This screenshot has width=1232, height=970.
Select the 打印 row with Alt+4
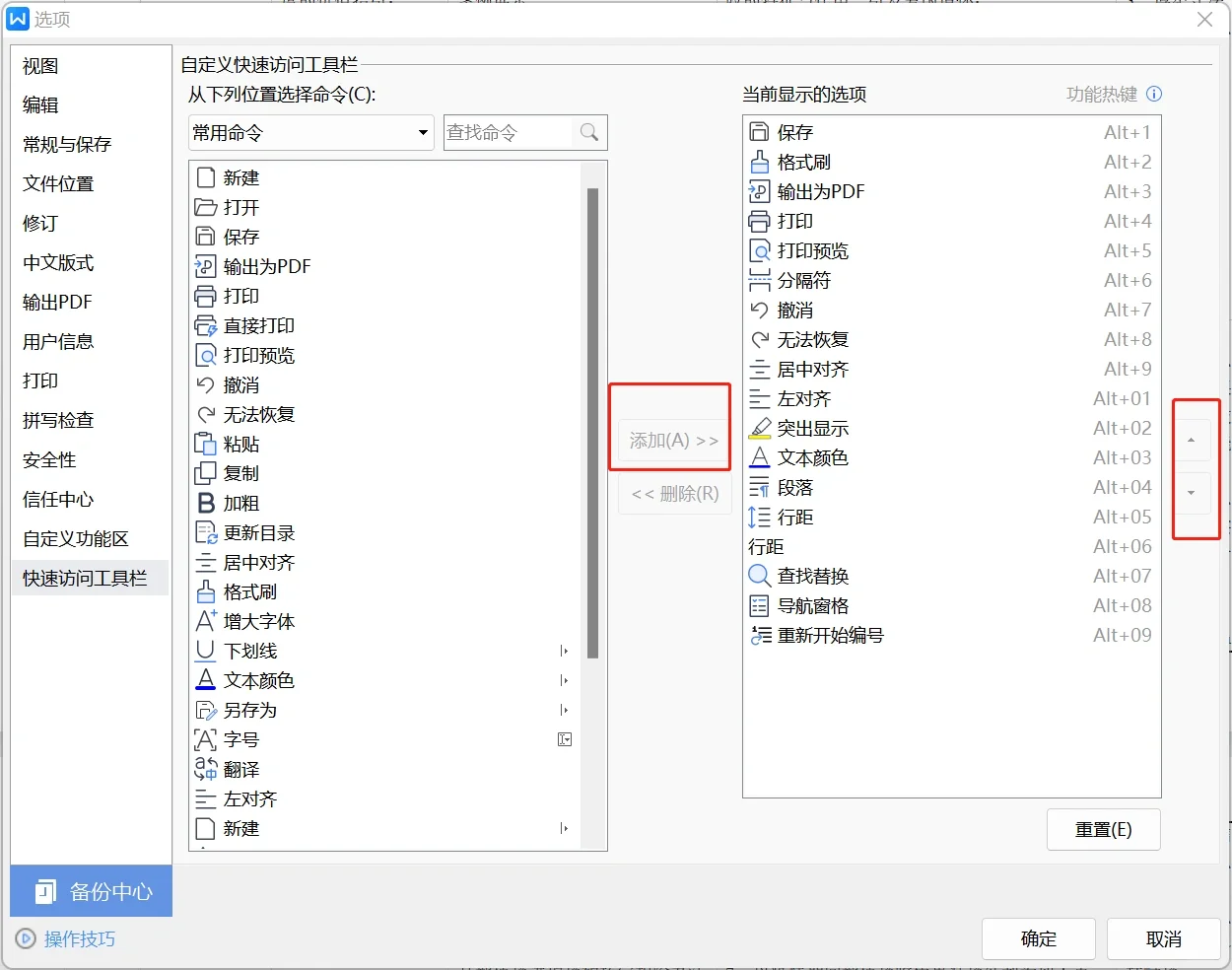click(x=951, y=221)
